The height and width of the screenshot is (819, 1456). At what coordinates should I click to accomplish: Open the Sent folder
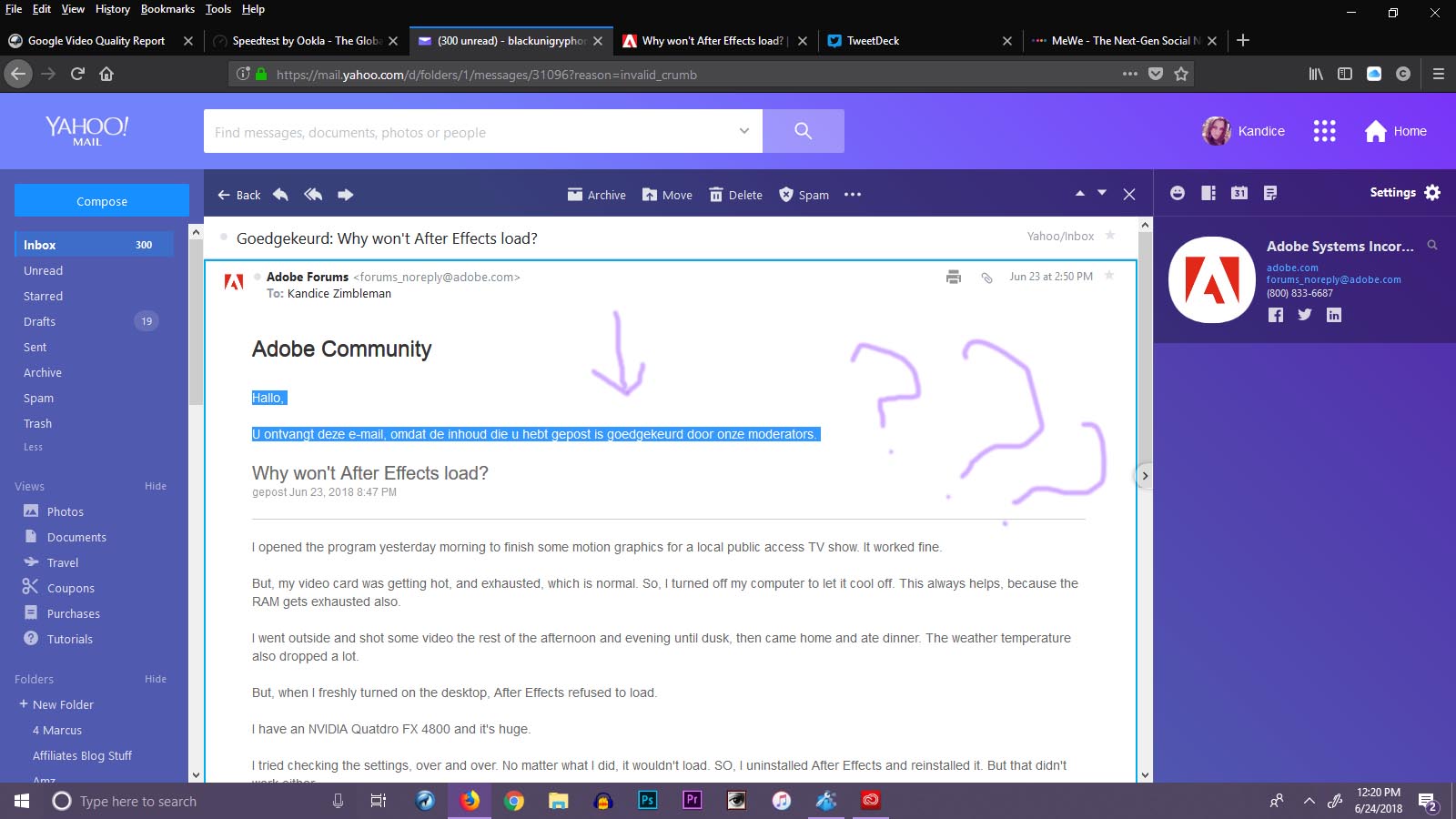[35, 347]
